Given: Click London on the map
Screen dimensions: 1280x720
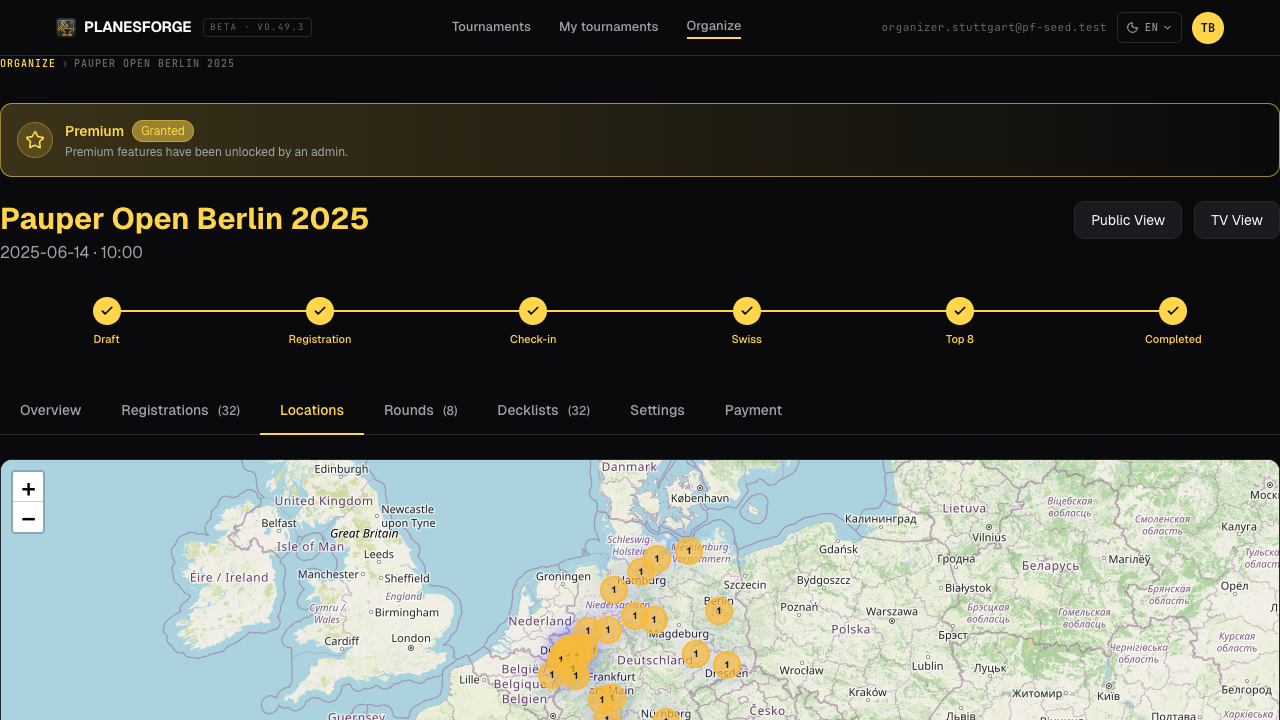Looking at the screenshot, I should (411, 638).
